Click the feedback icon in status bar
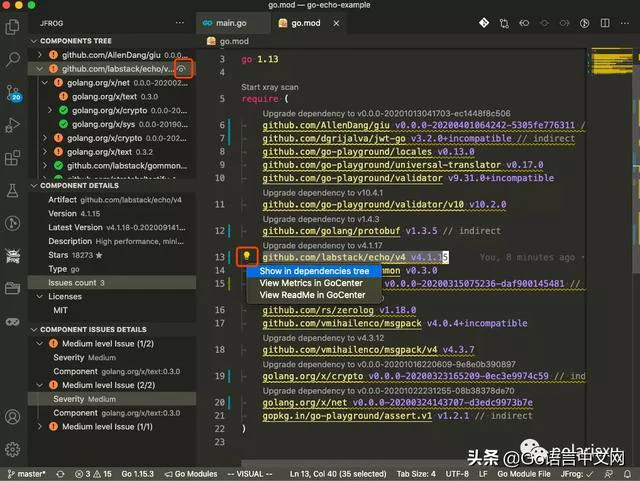Screen dimensions: 640x481 coord(609,474)
